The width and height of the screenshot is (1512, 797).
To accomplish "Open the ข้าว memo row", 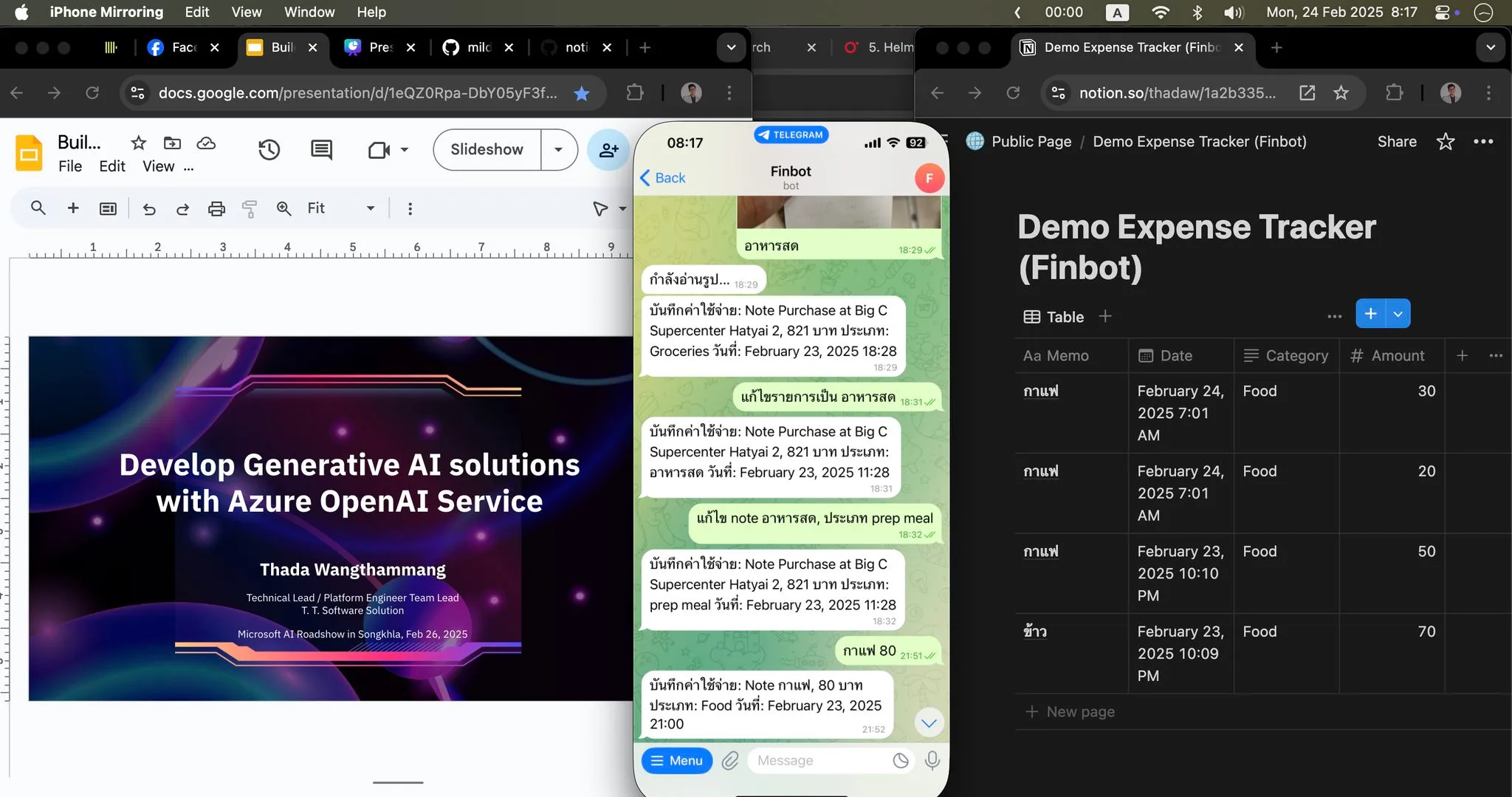I will (x=1034, y=632).
